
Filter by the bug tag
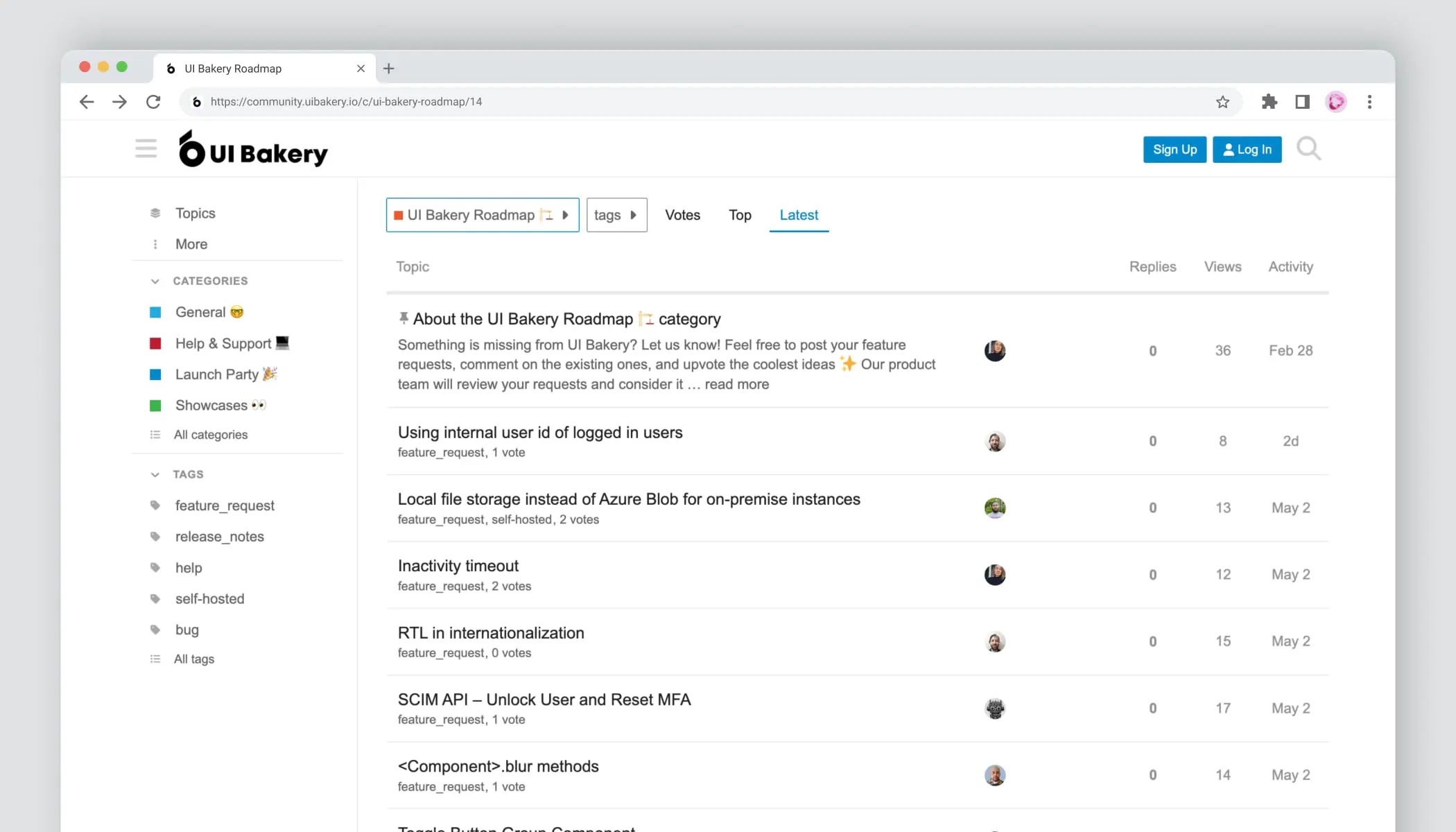pyautogui.click(x=187, y=630)
